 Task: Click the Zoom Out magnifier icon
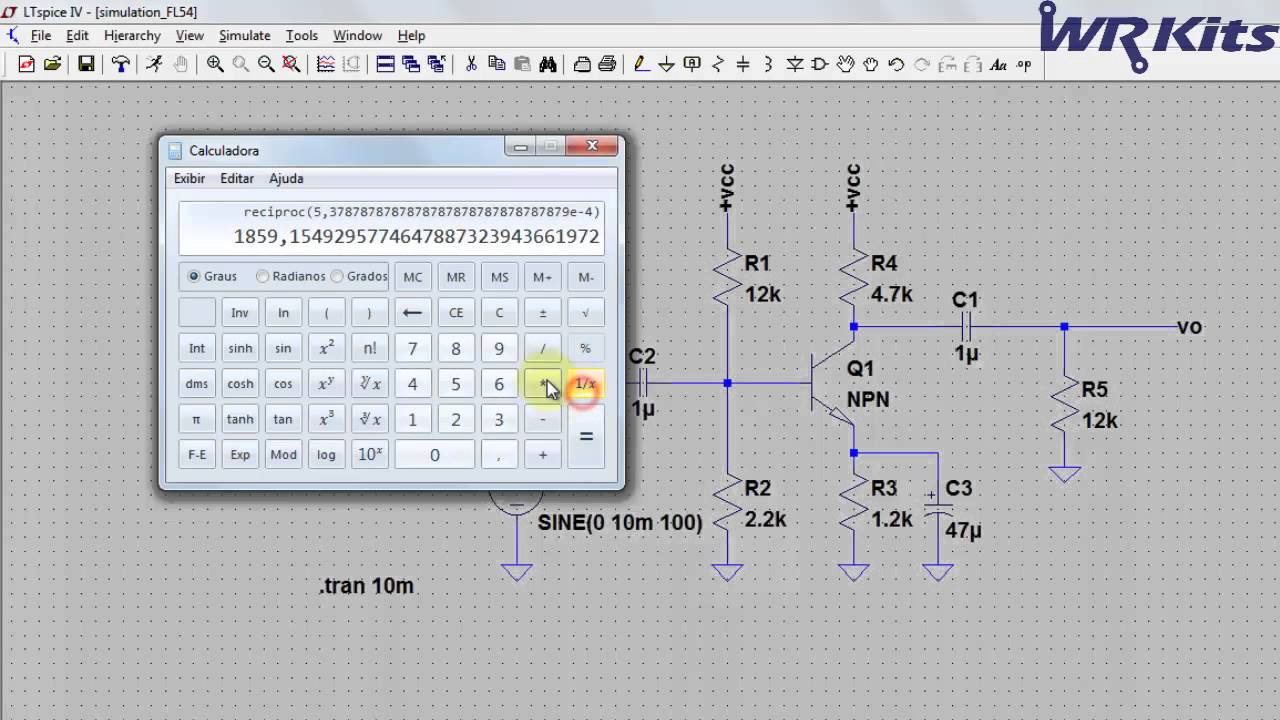click(266, 64)
